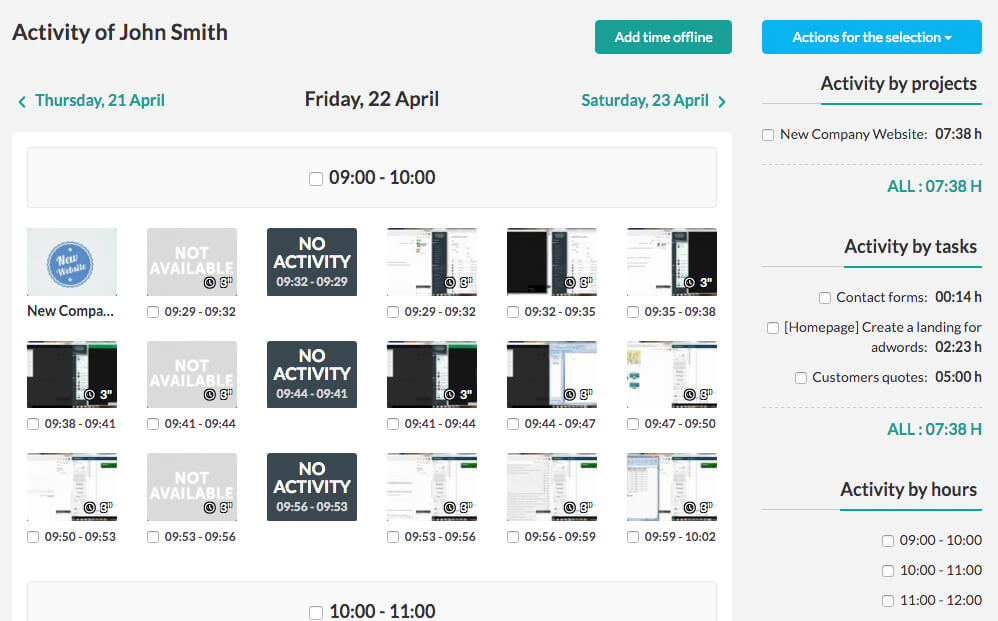This screenshot has width=998, height=621.
Task: Select the NO ACTIVITY block labeled 09:32 - 09:29
Action: 311,262
